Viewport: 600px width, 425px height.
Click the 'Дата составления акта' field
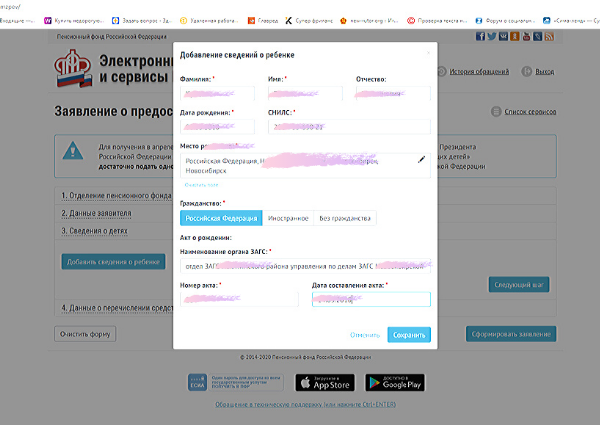370,299
